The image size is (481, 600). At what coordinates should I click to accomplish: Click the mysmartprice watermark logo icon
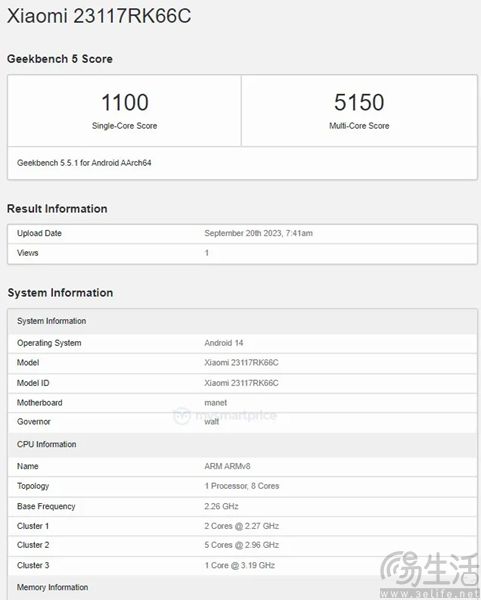pos(181,416)
